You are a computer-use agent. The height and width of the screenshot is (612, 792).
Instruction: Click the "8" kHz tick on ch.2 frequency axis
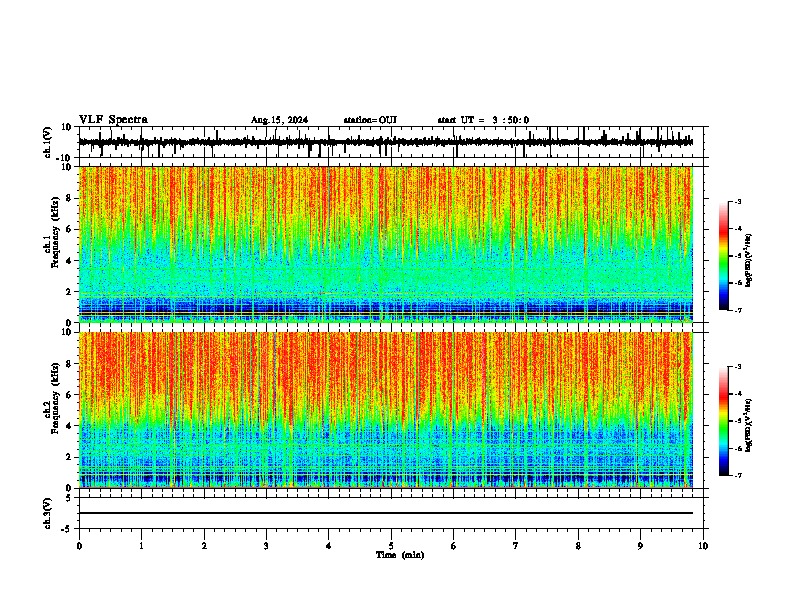69,364
